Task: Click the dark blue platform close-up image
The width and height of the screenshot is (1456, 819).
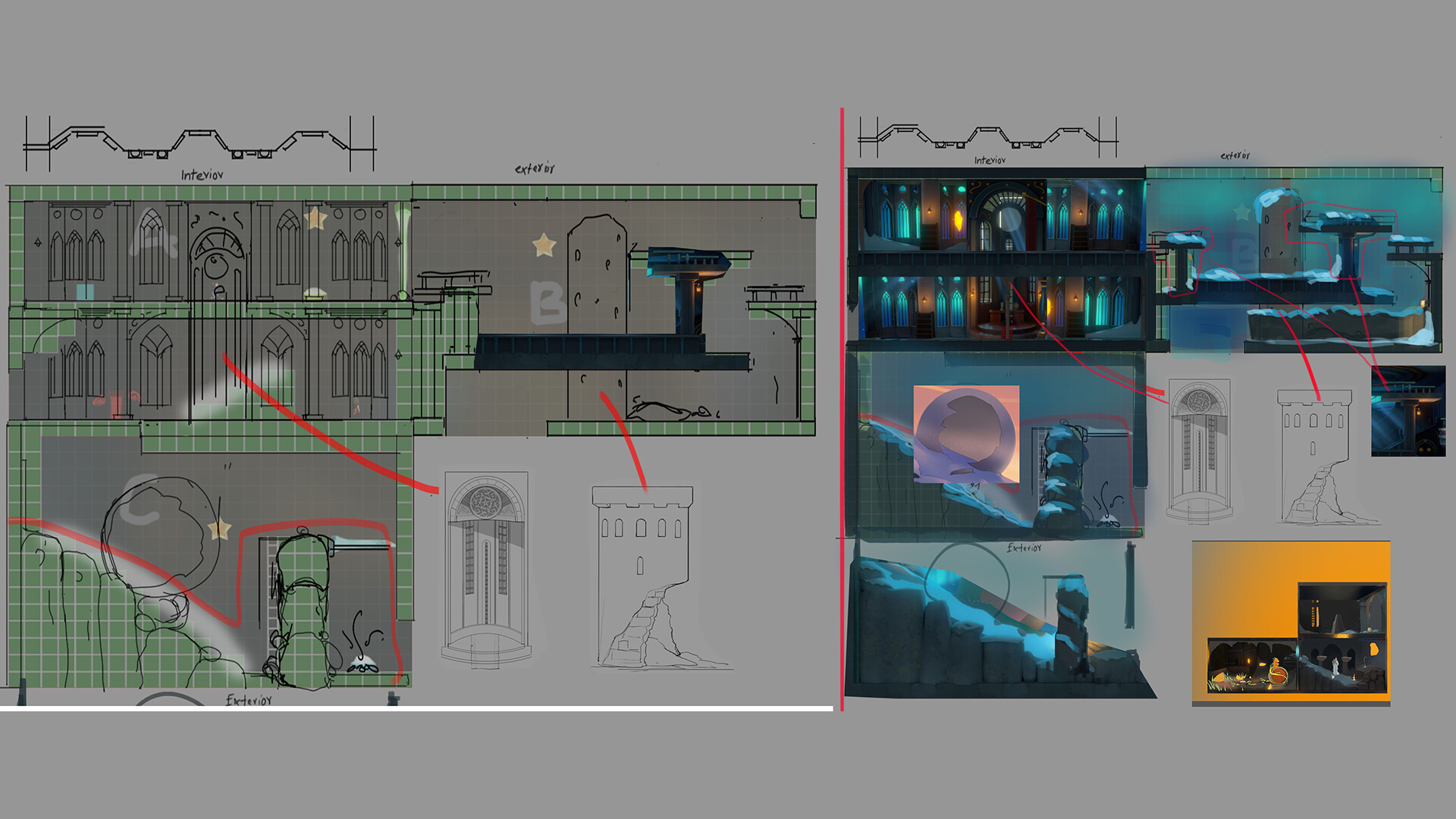Action: [x=1408, y=411]
